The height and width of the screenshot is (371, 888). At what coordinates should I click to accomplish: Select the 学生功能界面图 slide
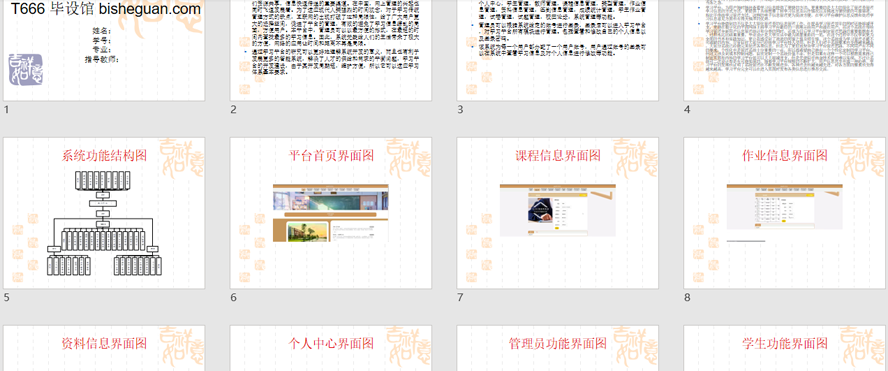(784, 348)
